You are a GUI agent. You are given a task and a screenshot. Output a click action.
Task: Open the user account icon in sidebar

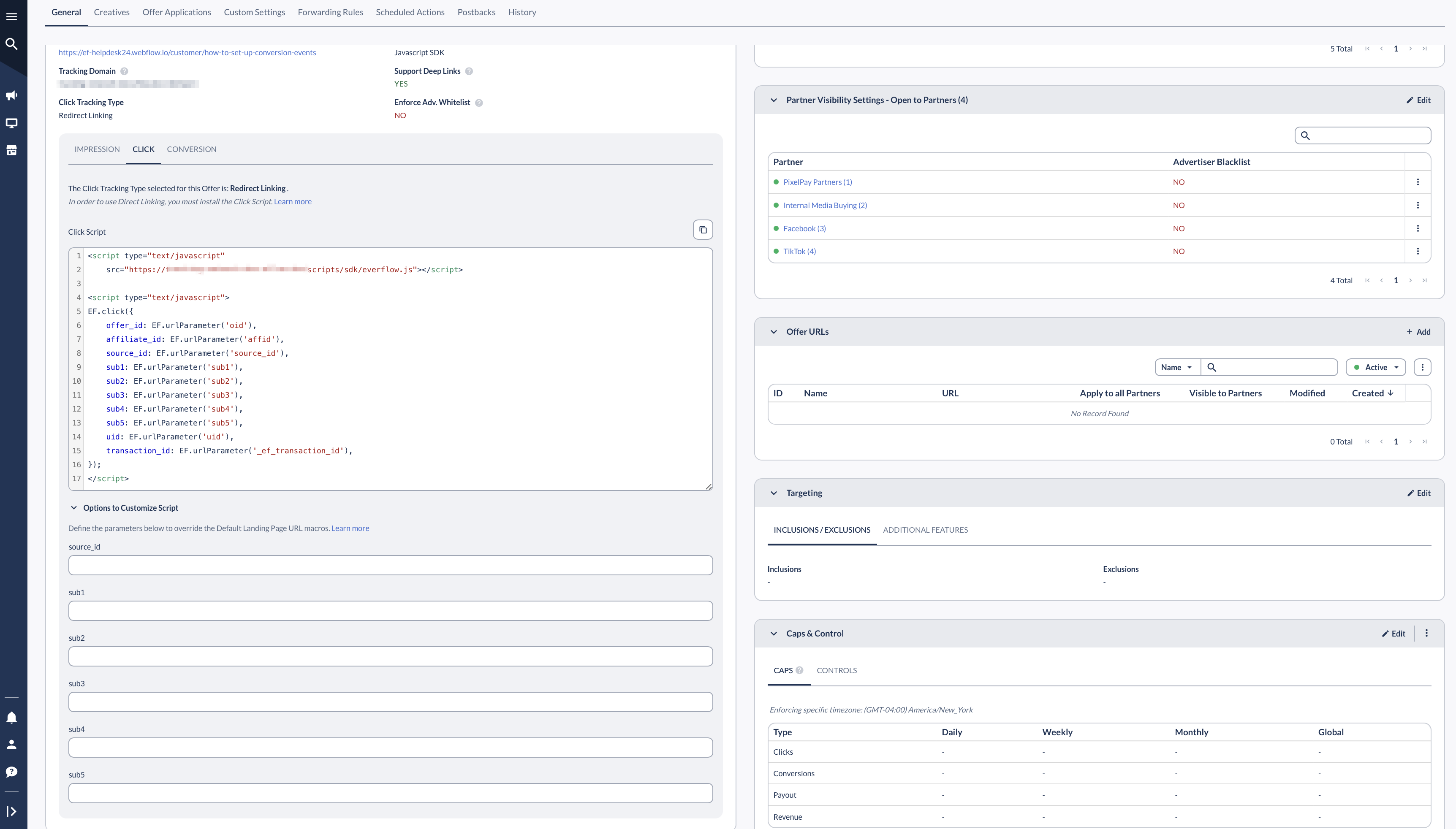pos(11,744)
